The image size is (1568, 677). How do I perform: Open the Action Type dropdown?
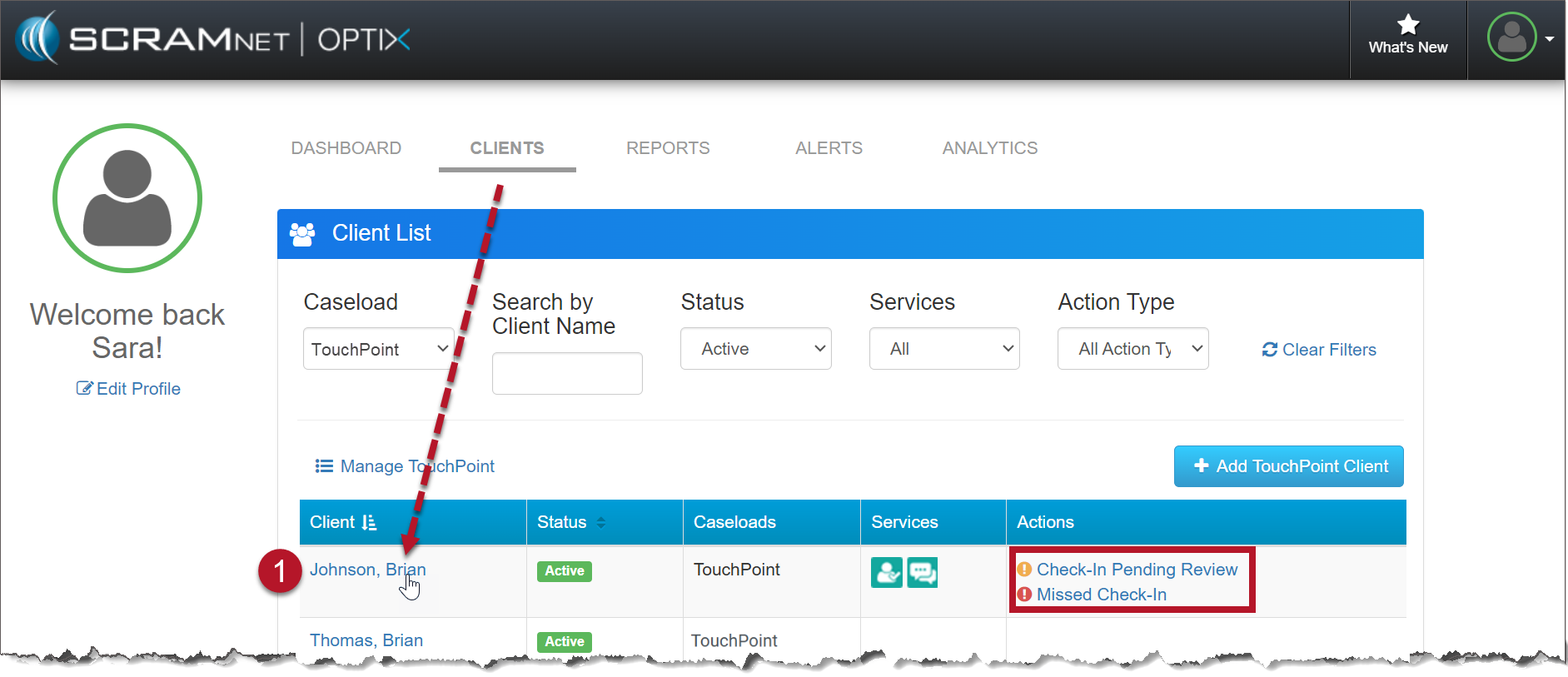pos(1132,349)
